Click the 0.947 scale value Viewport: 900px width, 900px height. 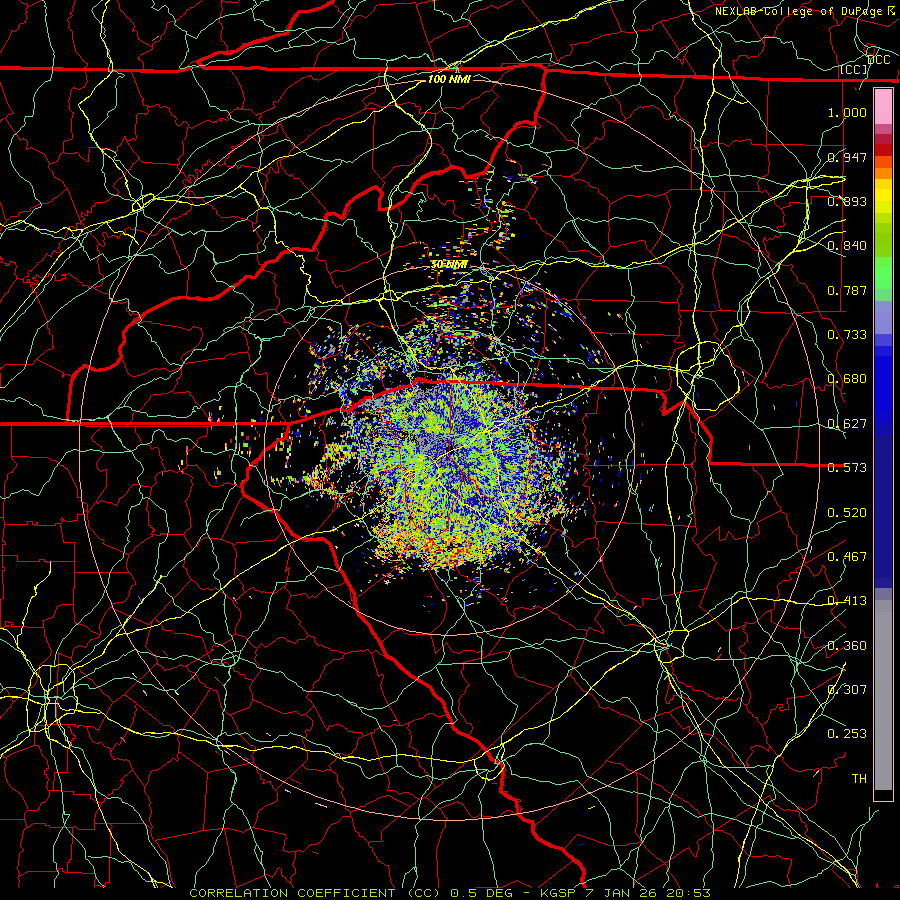click(847, 157)
